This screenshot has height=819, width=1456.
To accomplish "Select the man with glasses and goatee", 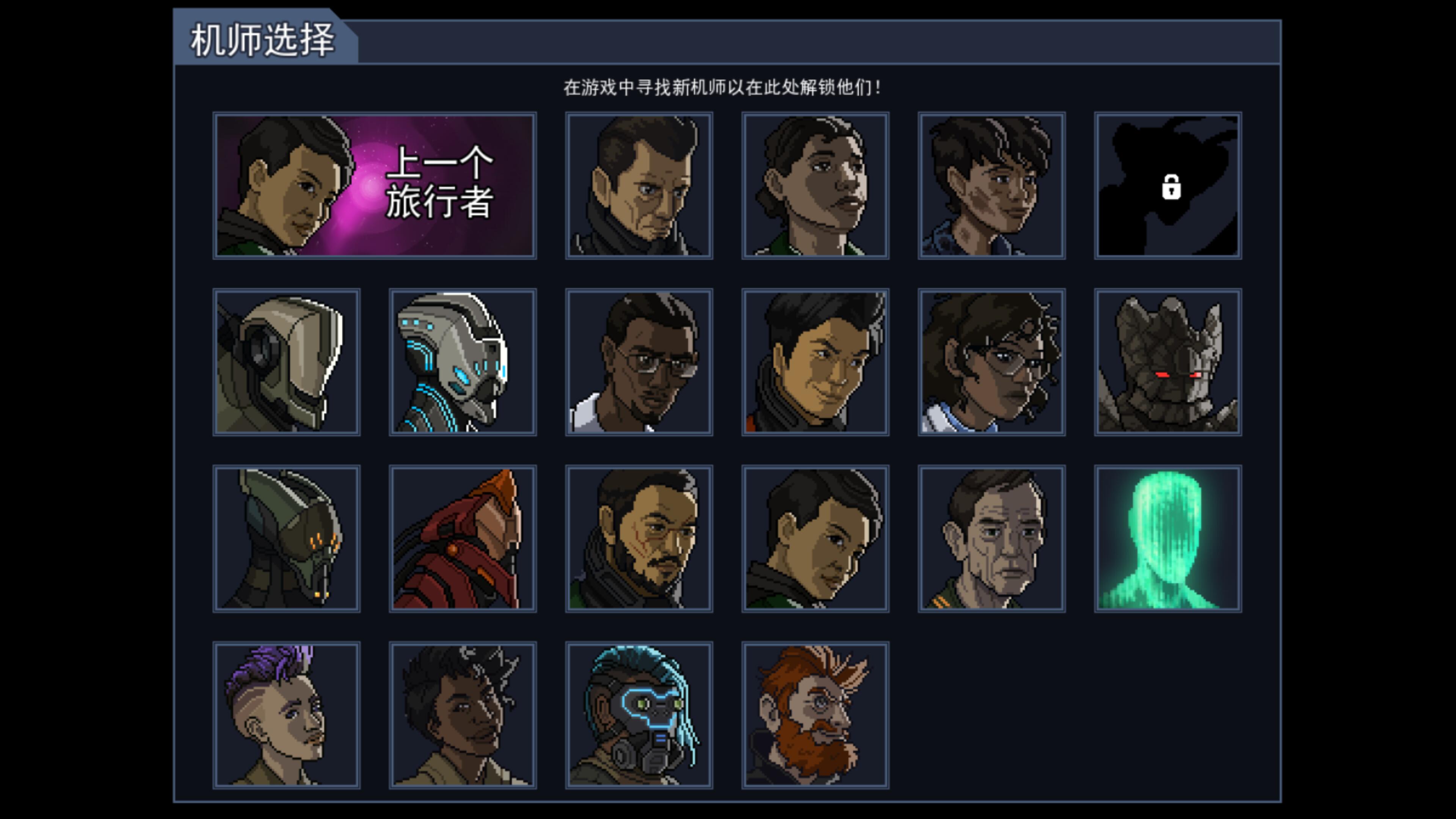I will [x=639, y=362].
